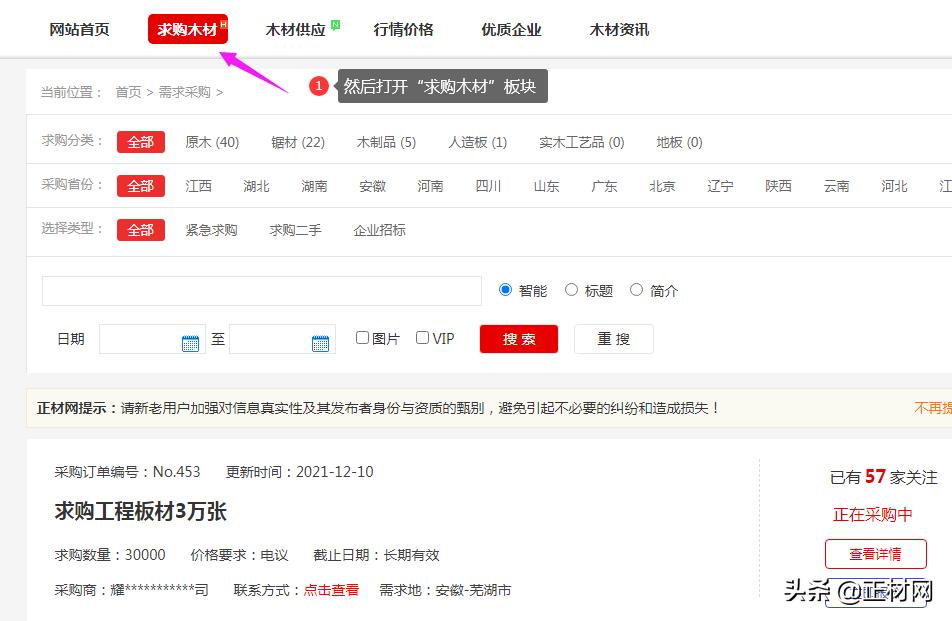Click inside the keyword search box

pos(260,290)
